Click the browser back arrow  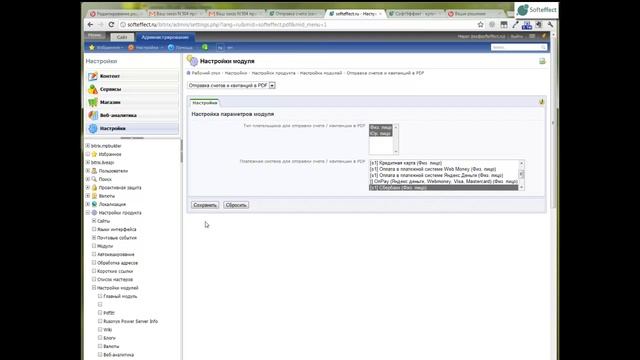[90, 24]
